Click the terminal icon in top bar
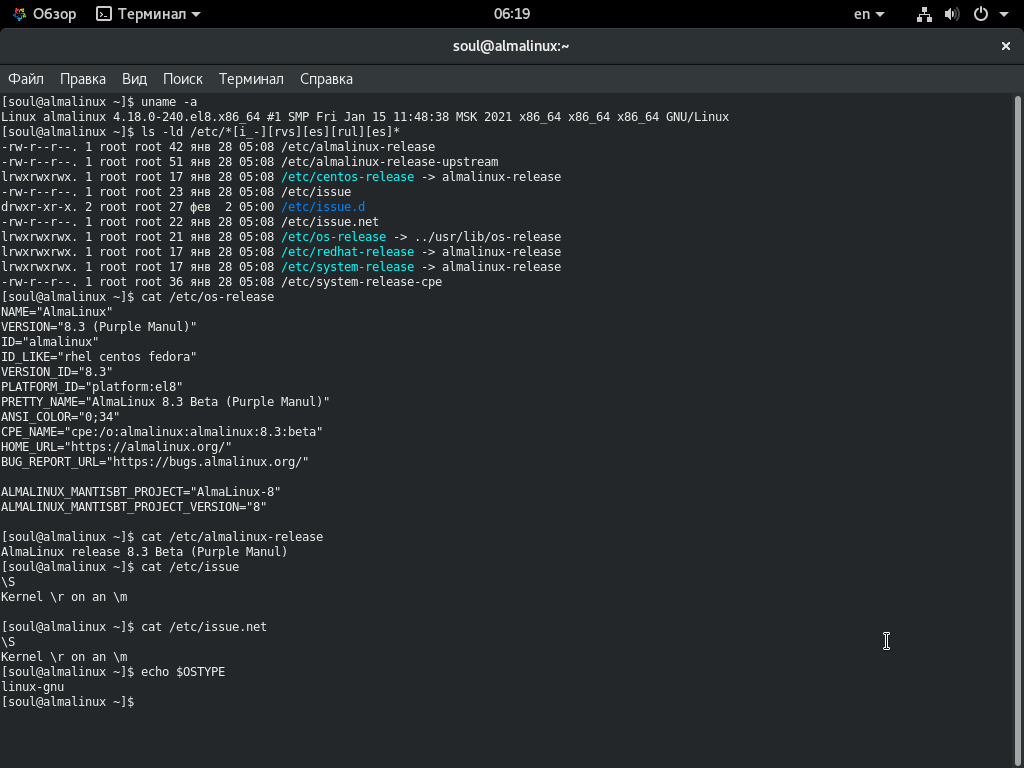 (104, 14)
